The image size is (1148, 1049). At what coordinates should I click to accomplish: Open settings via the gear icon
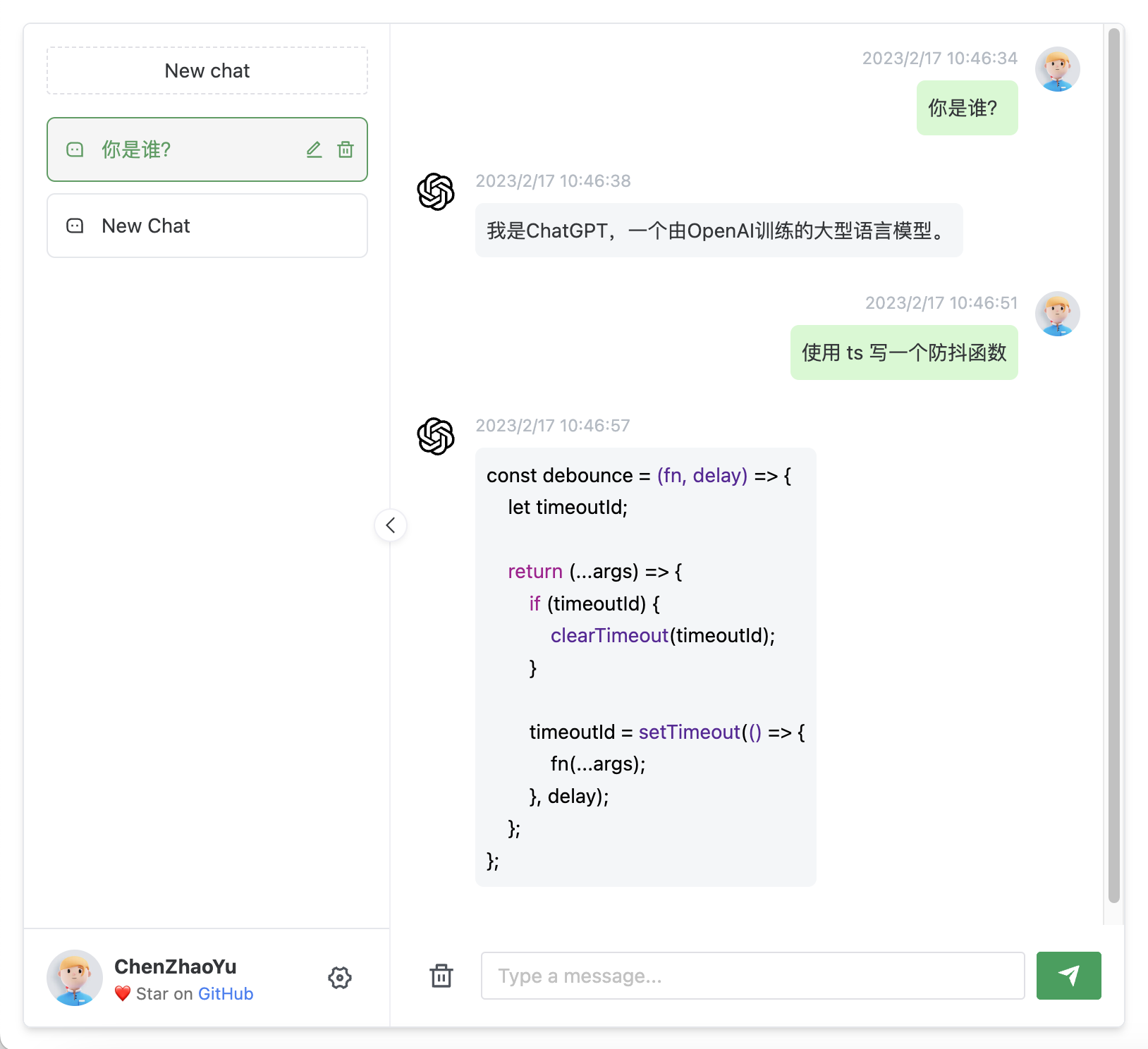pos(340,978)
